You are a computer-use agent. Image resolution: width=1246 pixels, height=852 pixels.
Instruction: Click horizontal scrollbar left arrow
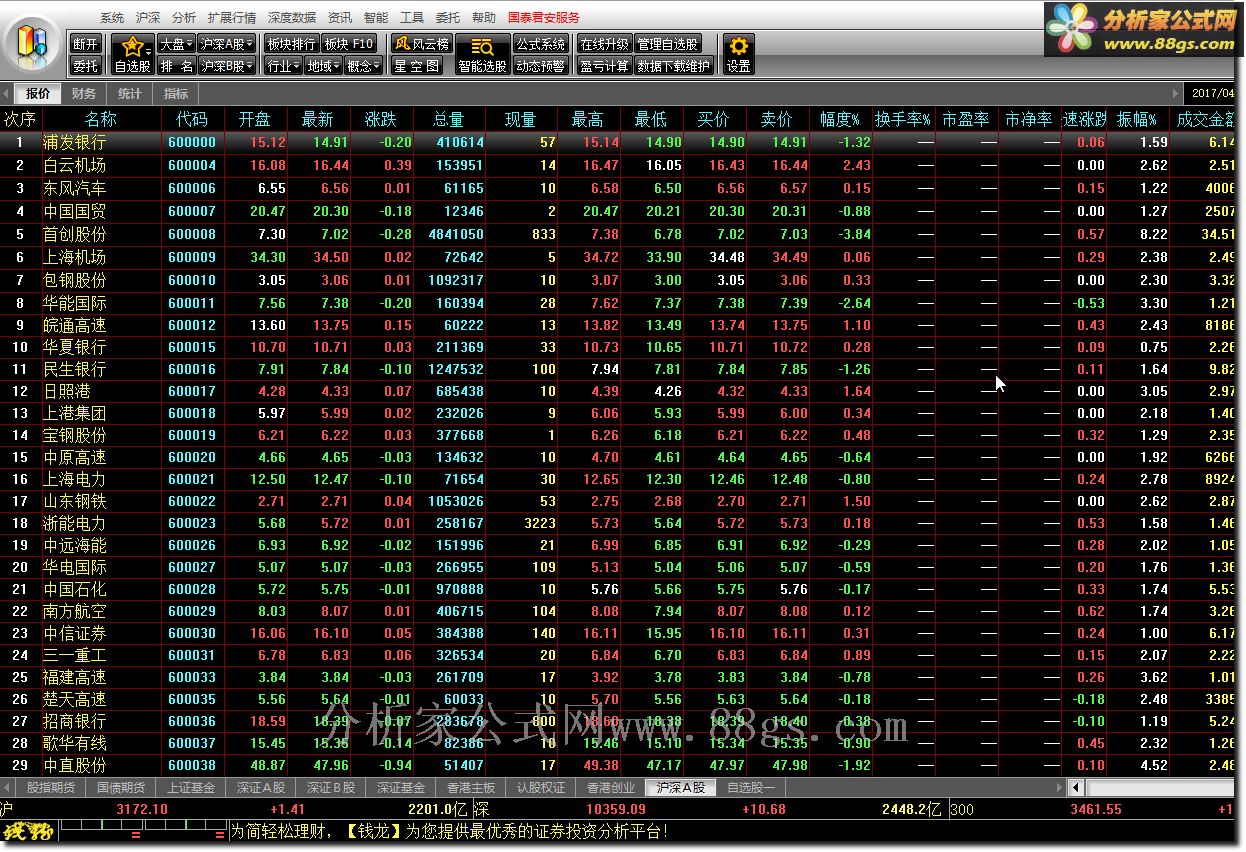click(x=1076, y=787)
